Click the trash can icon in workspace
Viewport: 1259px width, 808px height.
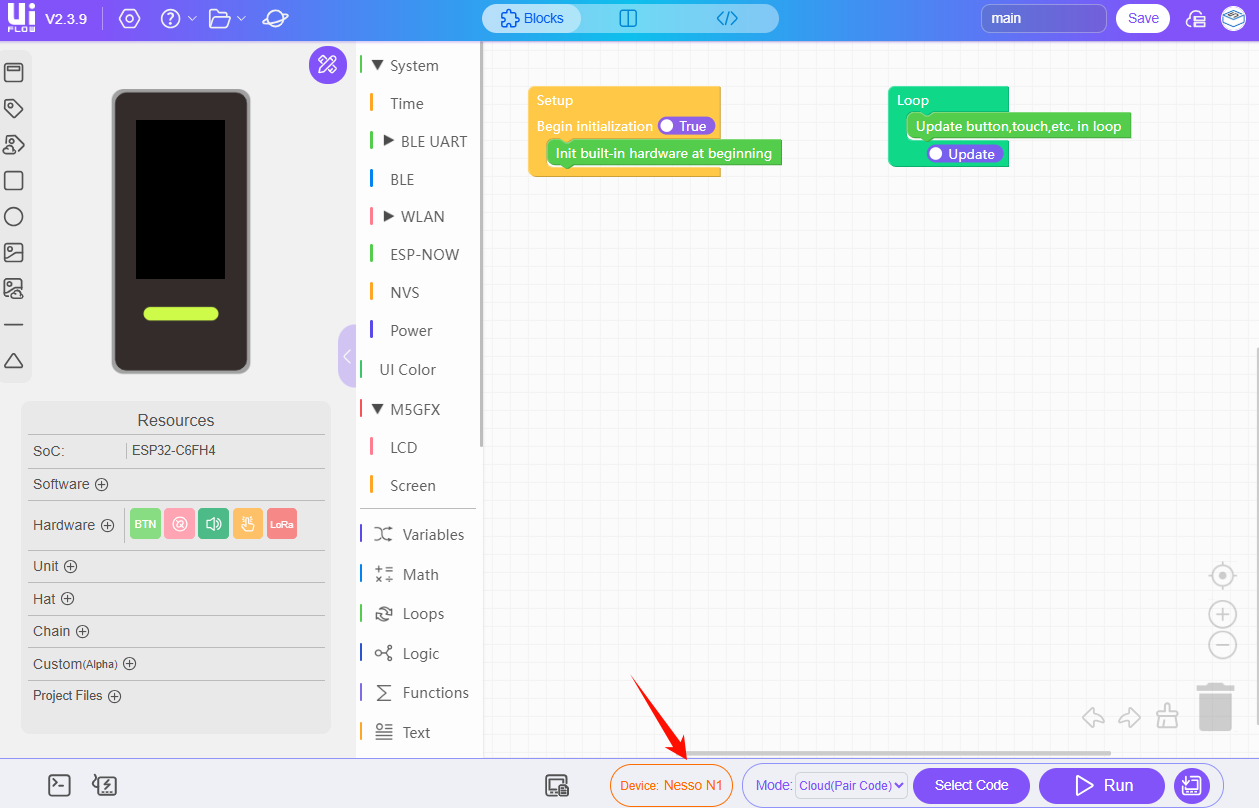(x=1215, y=707)
